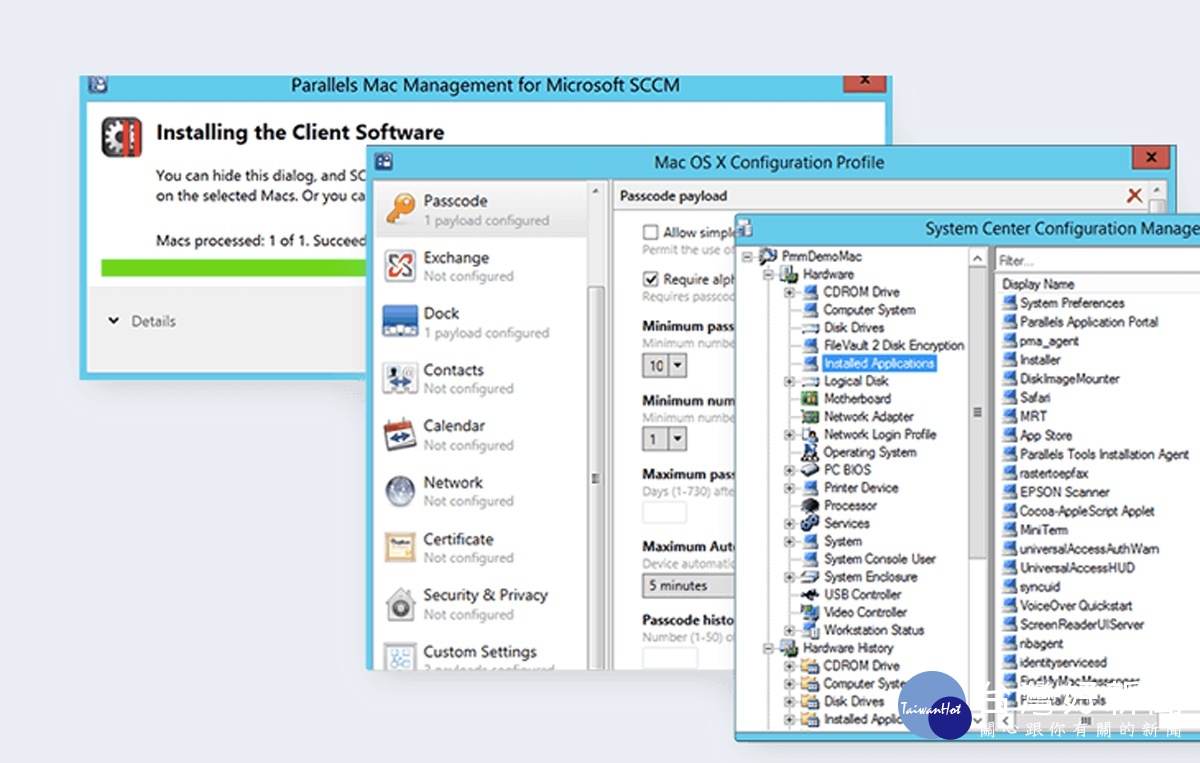The image size is (1200, 763).
Task: Click the Filter search field
Action: [1095, 260]
